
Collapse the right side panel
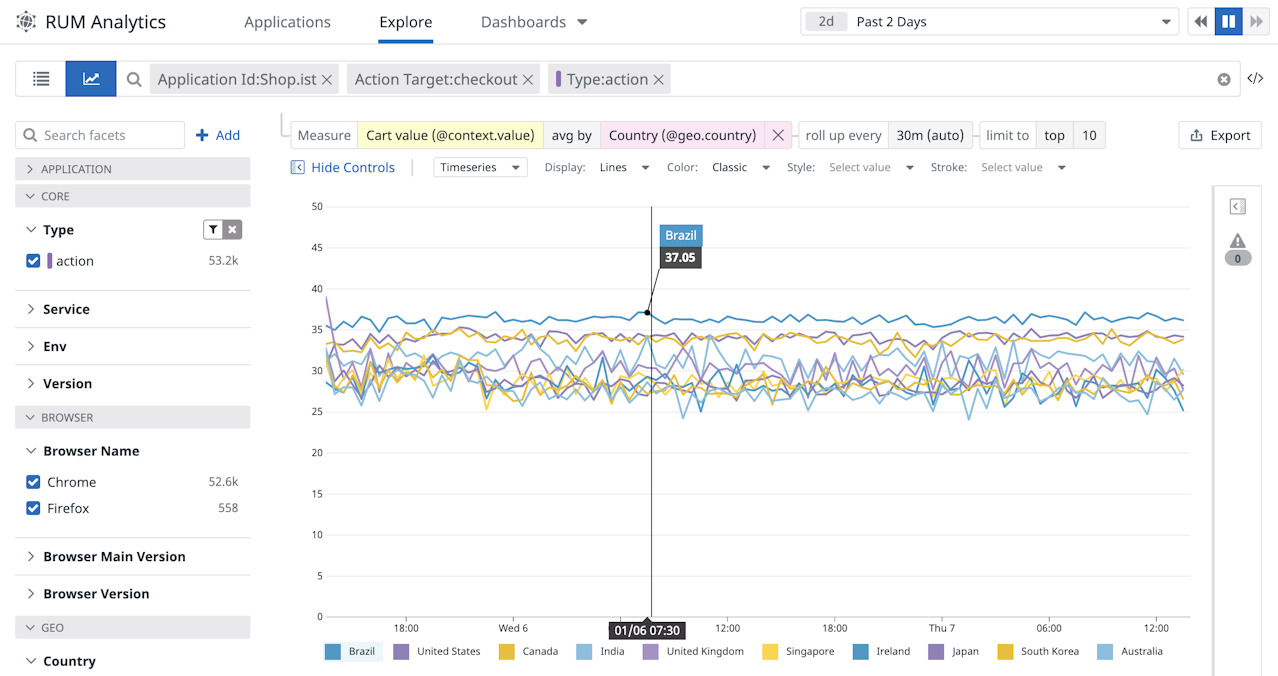tap(1237, 207)
